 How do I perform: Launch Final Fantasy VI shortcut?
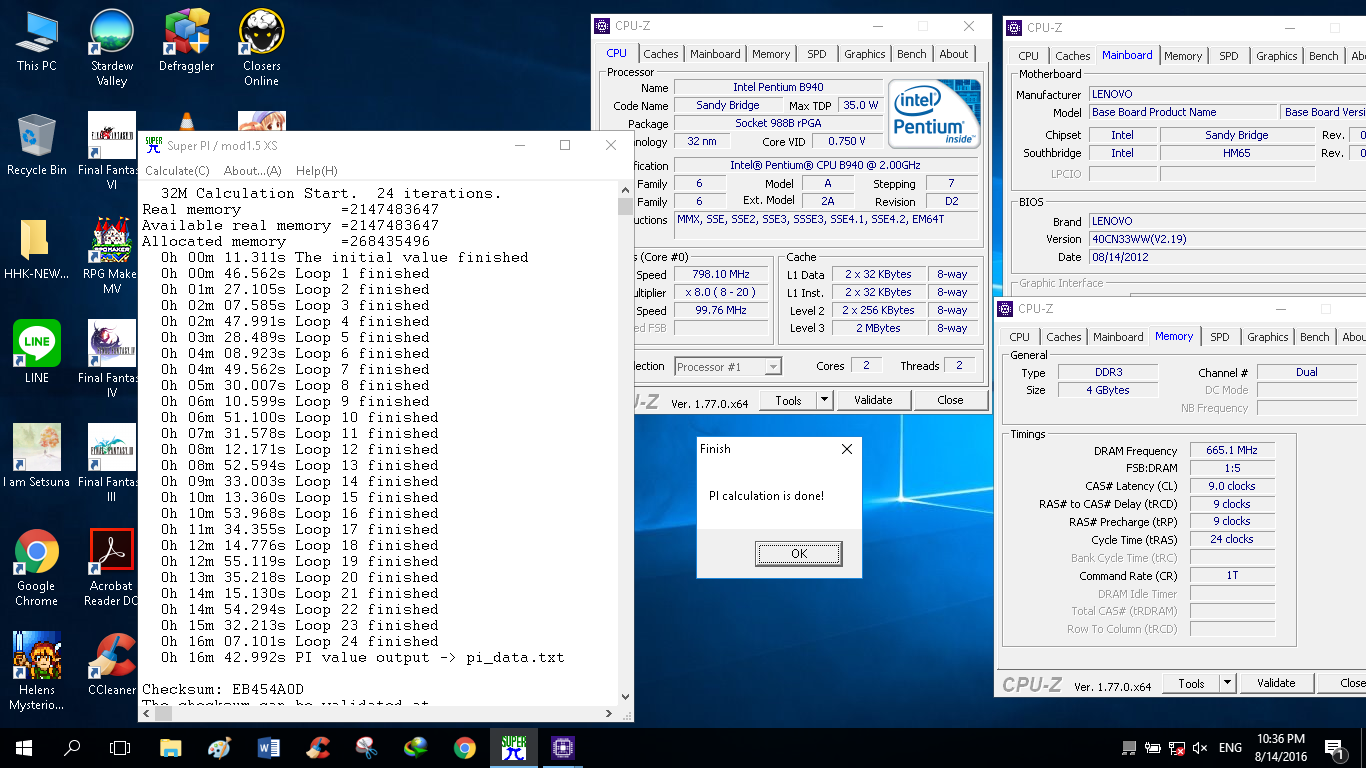pyautogui.click(x=112, y=152)
